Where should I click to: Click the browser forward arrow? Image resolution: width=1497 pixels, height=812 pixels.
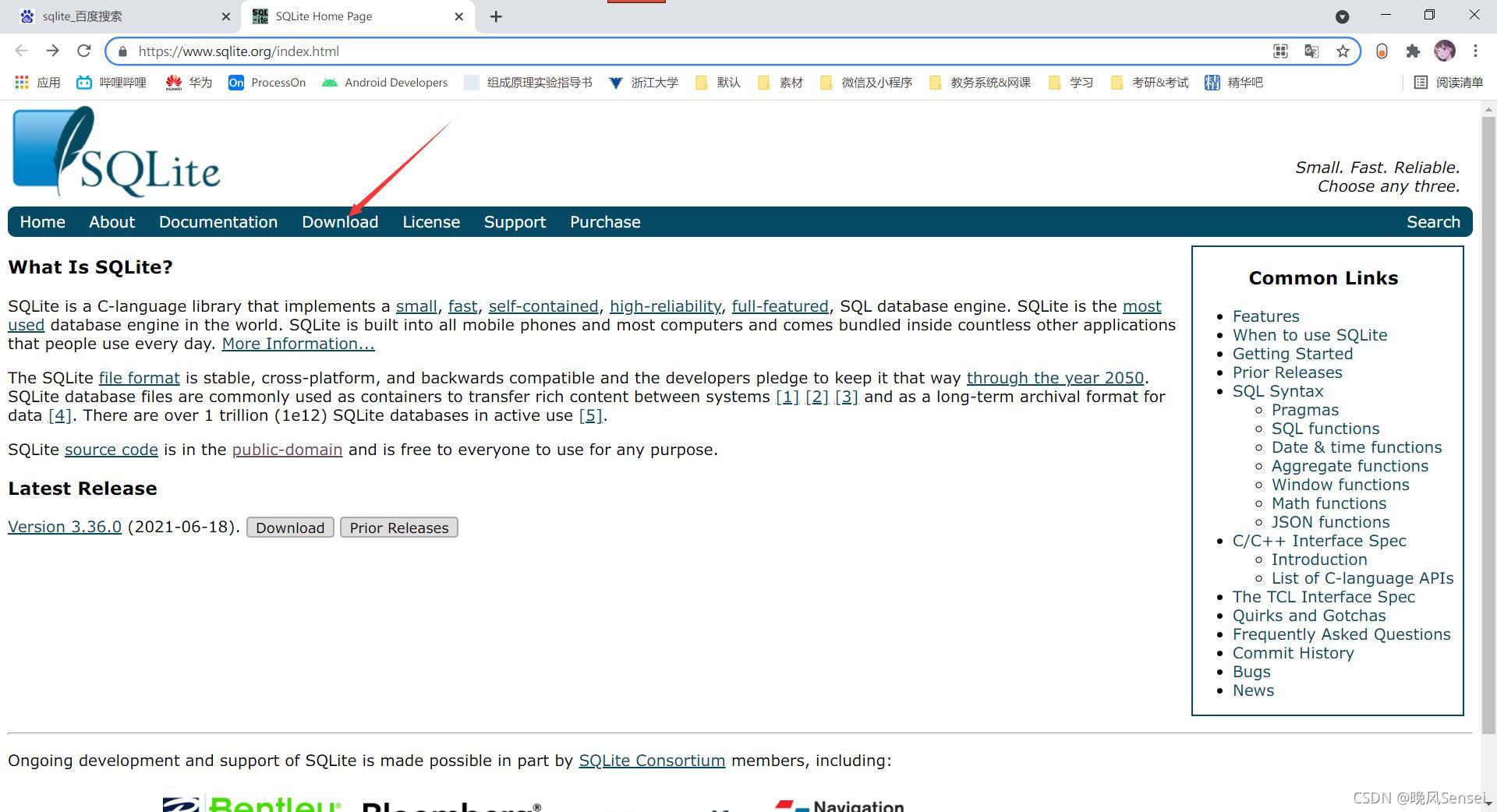52,51
